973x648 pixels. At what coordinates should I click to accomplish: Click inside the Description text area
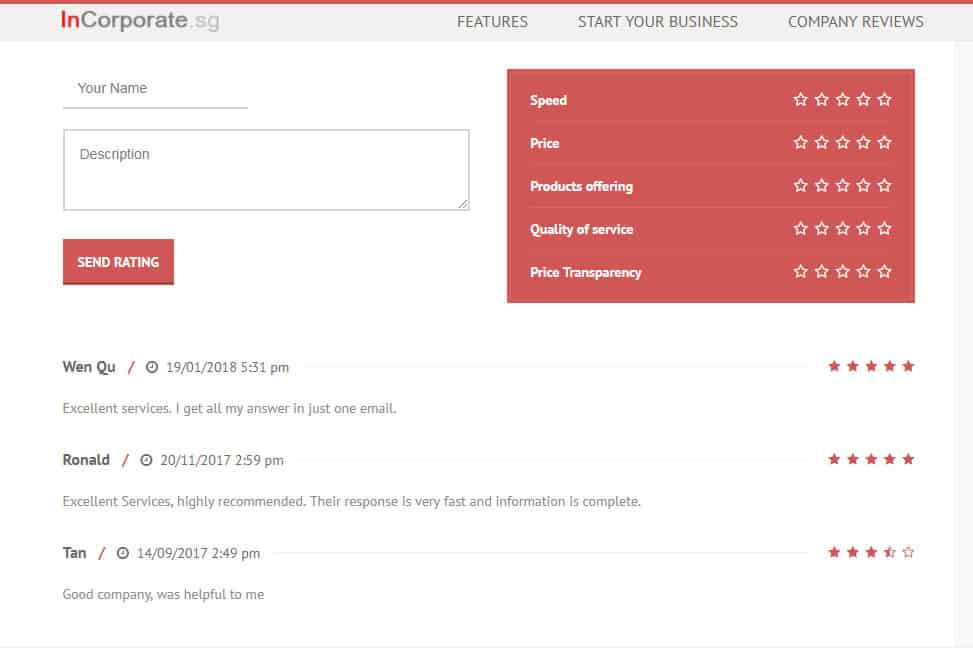(266, 170)
